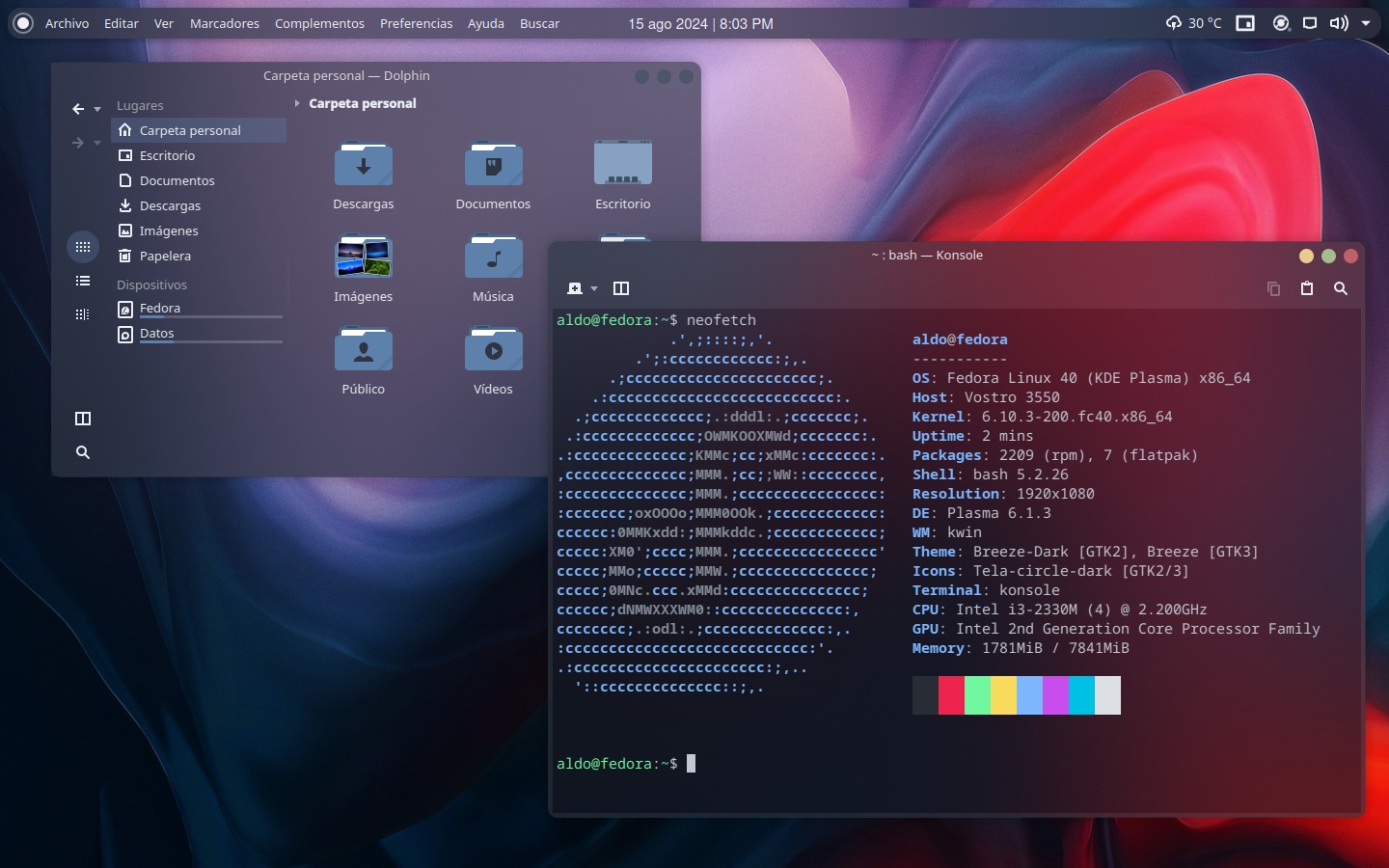Image resolution: width=1389 pixels, height=868 pixels.
Task: Click the yellow minimize button on Konsole
Action: point(1306,256)
